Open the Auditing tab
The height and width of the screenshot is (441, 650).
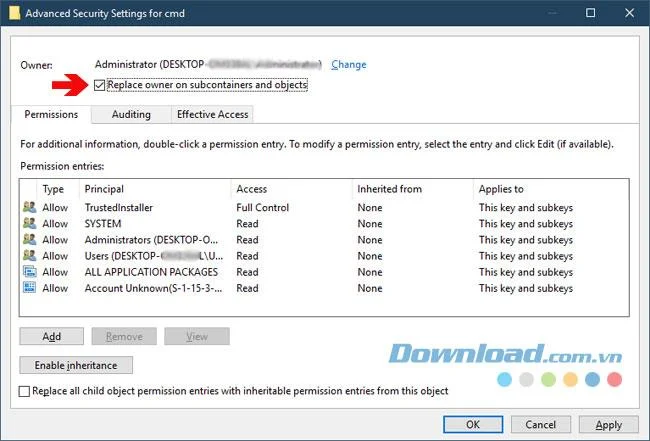click(131, 114)
